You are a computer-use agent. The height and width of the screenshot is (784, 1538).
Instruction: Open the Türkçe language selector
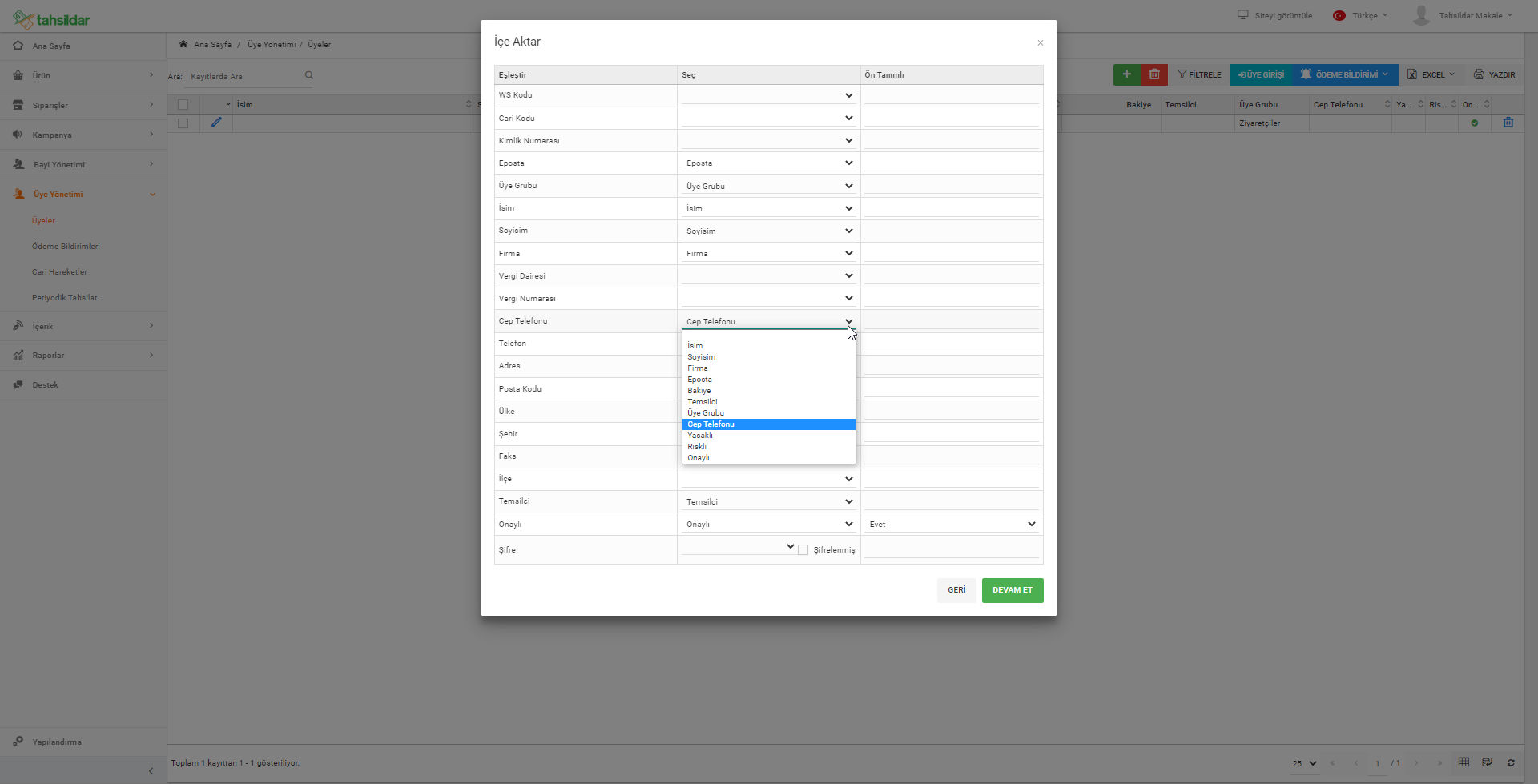1360,15
